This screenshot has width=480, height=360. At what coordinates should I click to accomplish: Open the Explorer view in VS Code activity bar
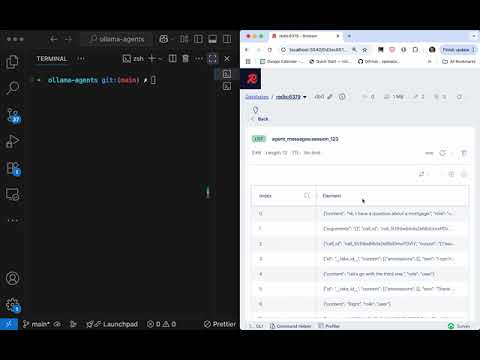click(x=13, y=62)
